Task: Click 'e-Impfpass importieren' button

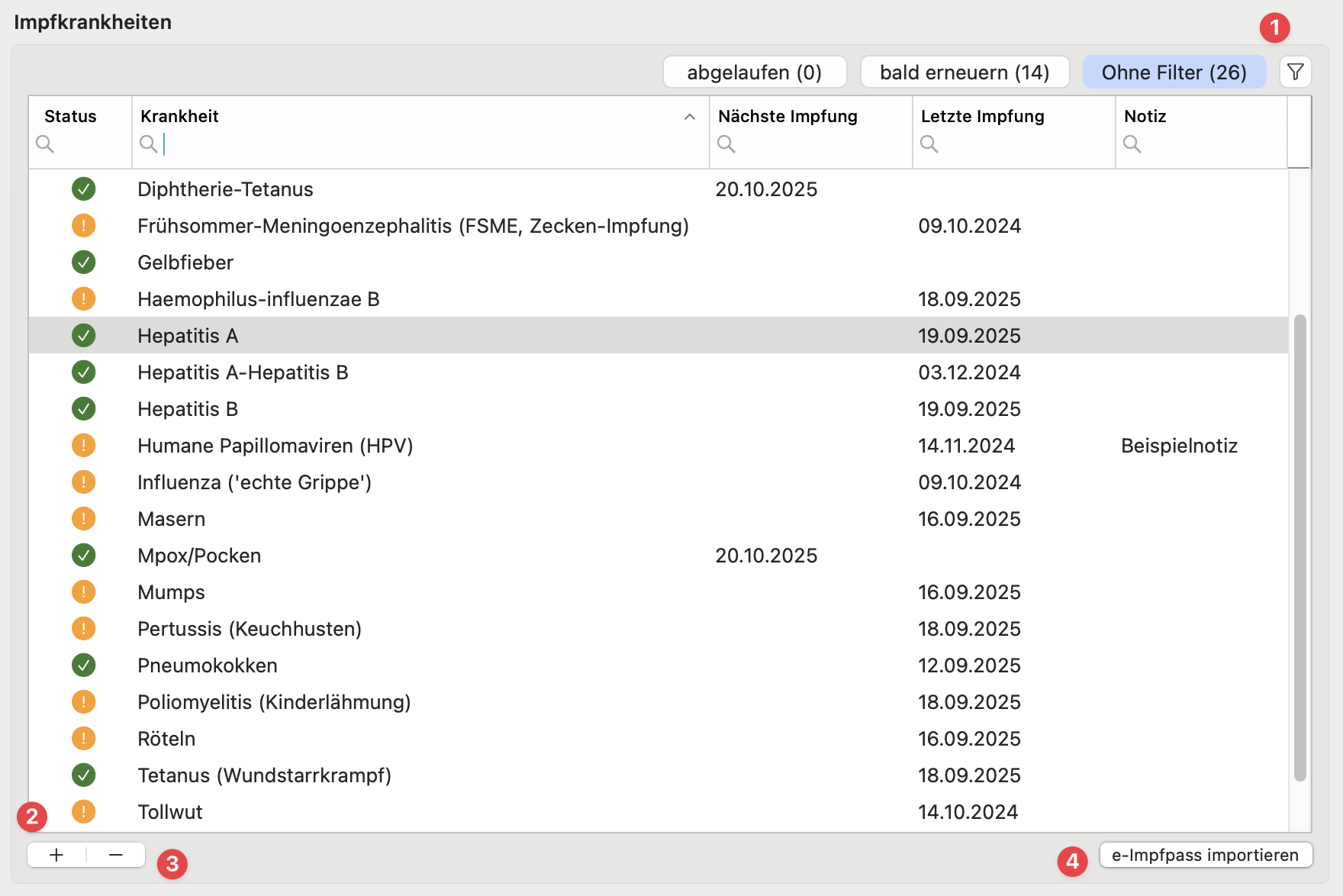Action: tap(1205, 855)
